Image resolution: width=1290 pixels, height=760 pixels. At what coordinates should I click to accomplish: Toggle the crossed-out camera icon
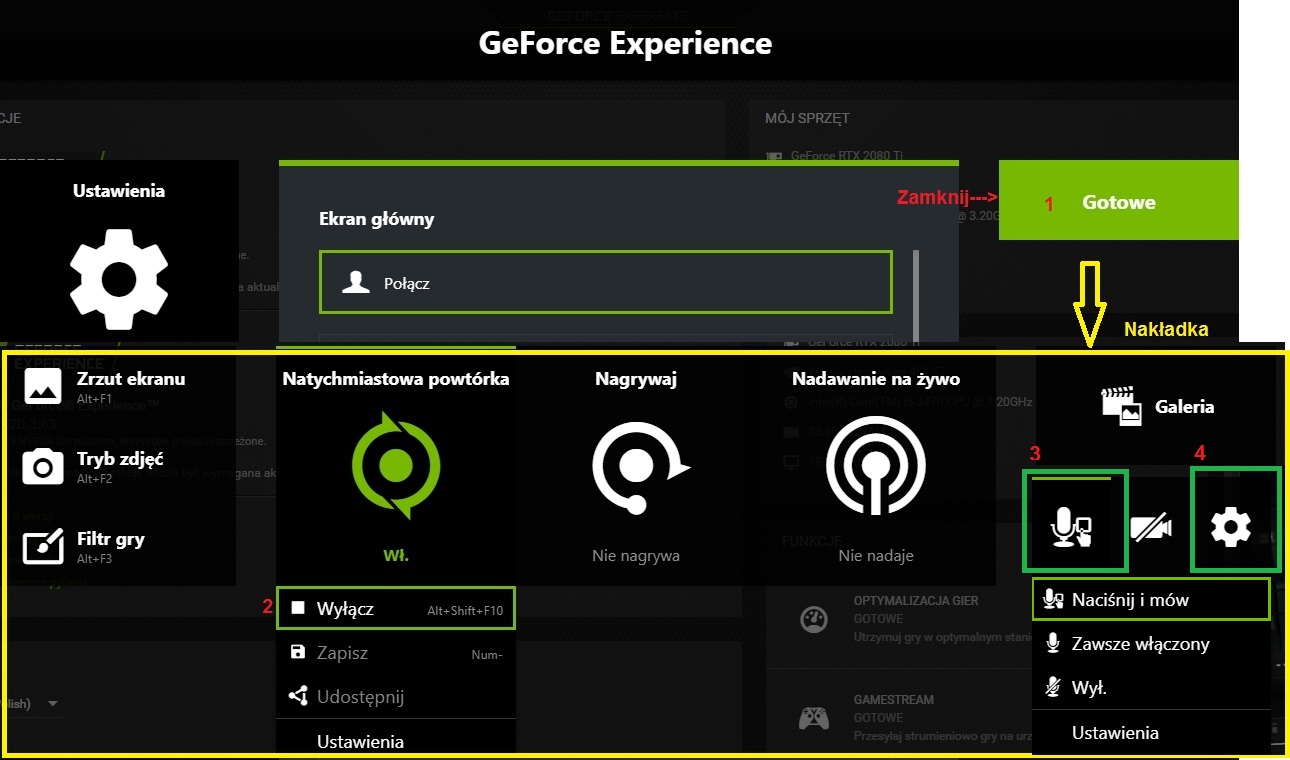(x=1151, y=527)
